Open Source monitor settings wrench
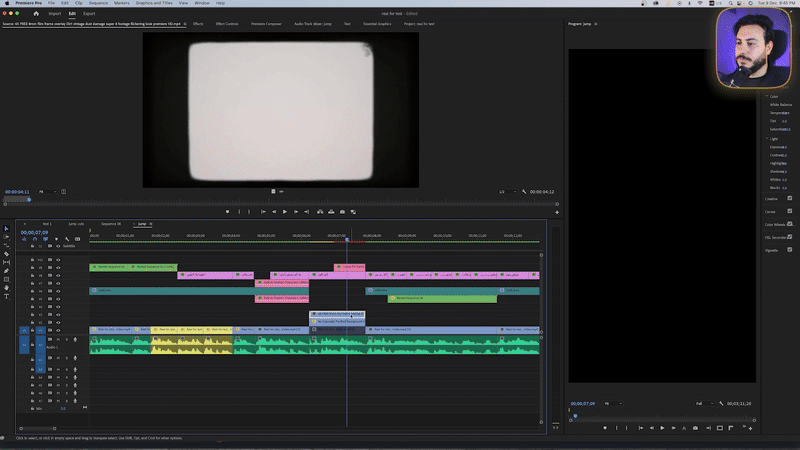 click(523, 191)
